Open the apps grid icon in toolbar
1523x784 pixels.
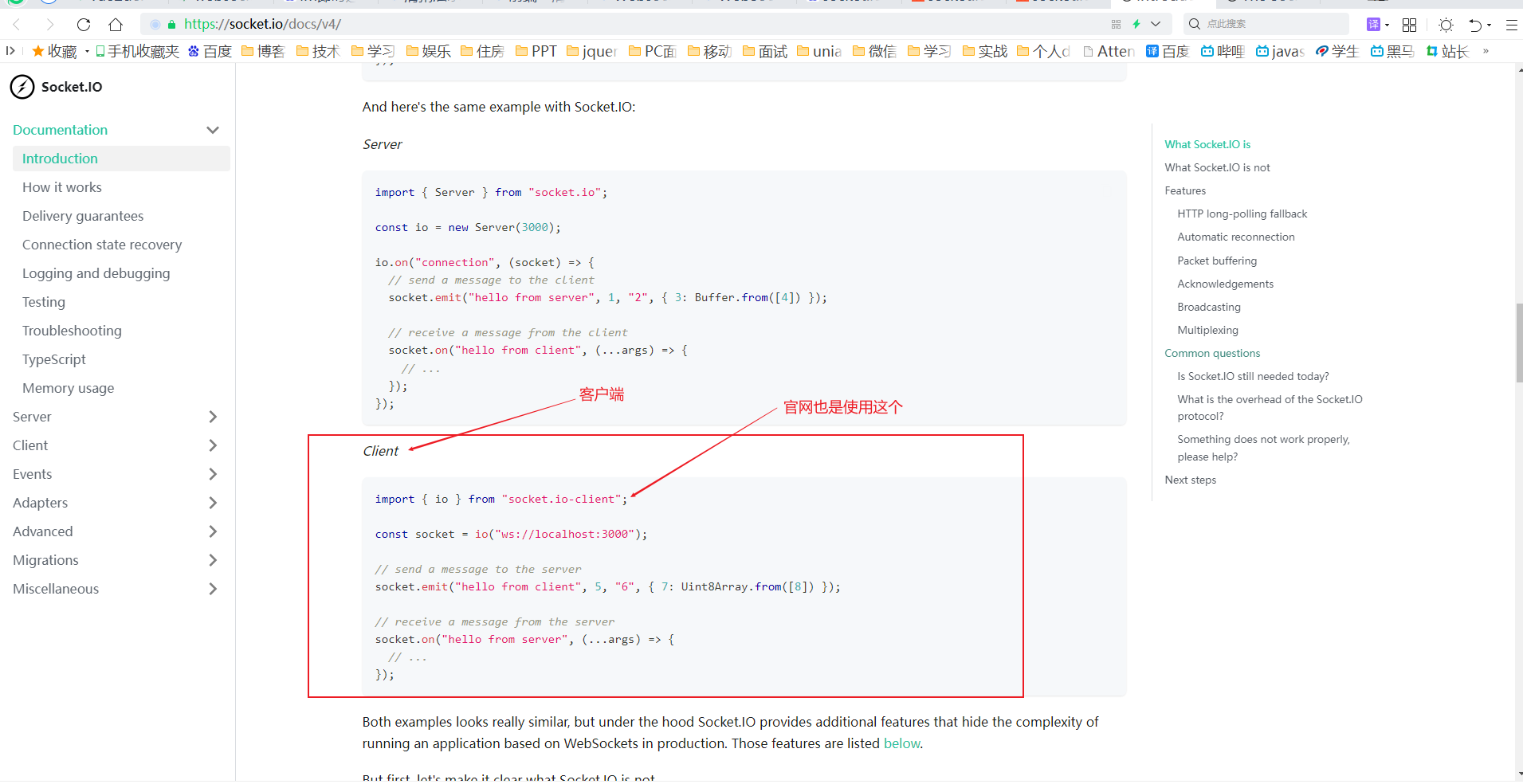point(1409,25)
